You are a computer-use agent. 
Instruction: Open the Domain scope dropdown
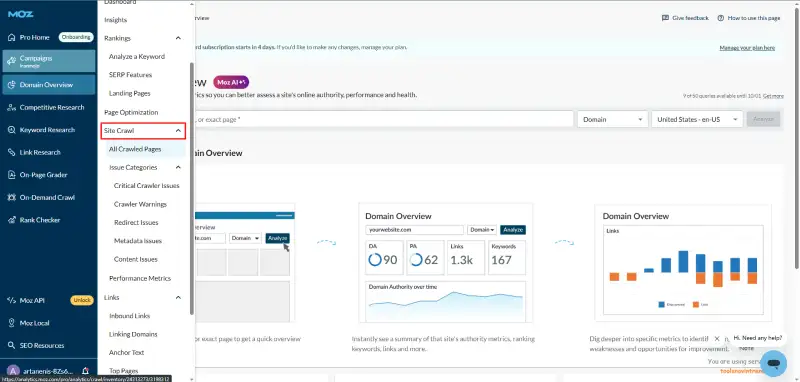613,119
